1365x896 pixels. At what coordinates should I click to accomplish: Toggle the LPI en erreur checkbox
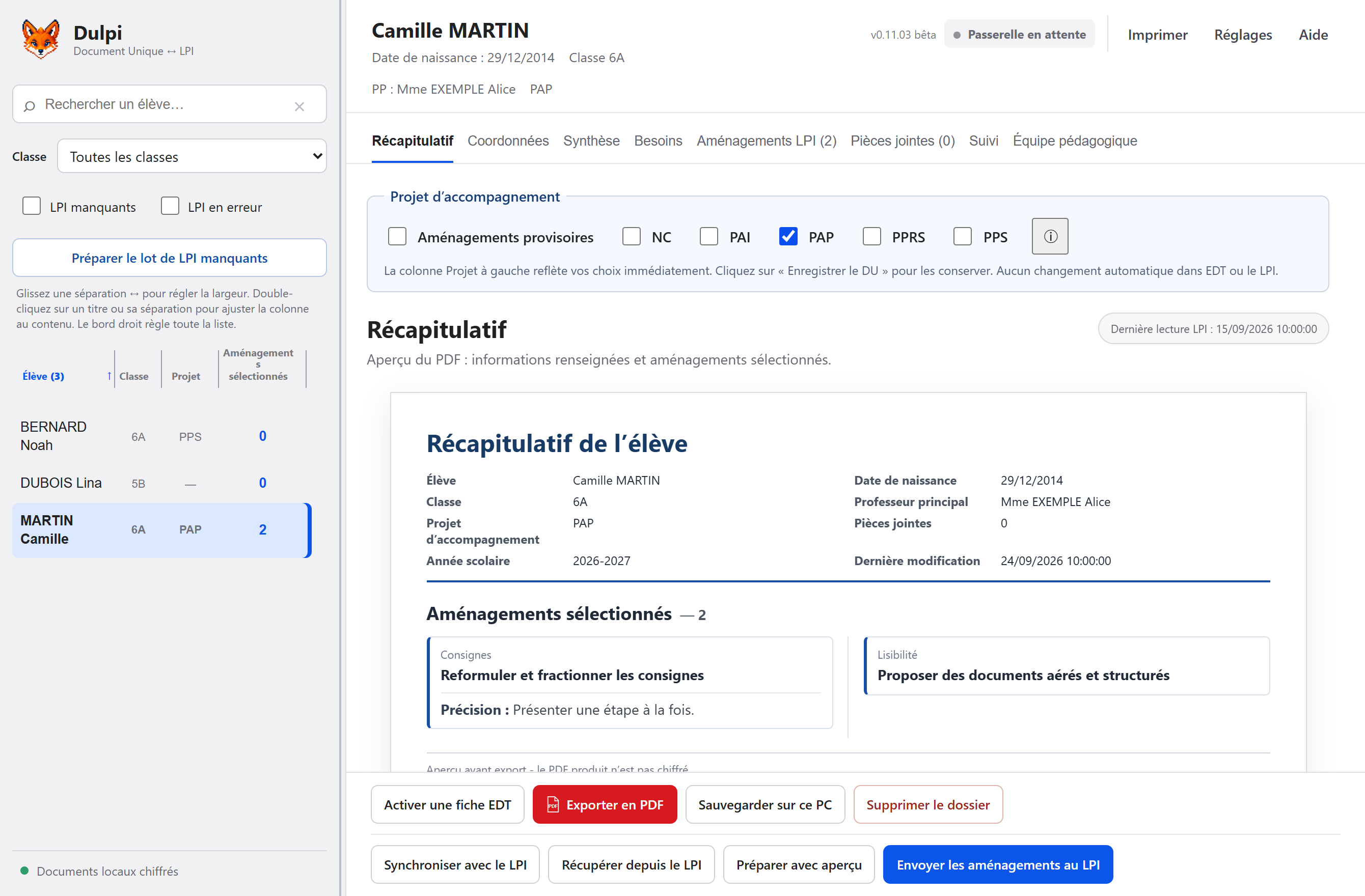click(170, 206)
